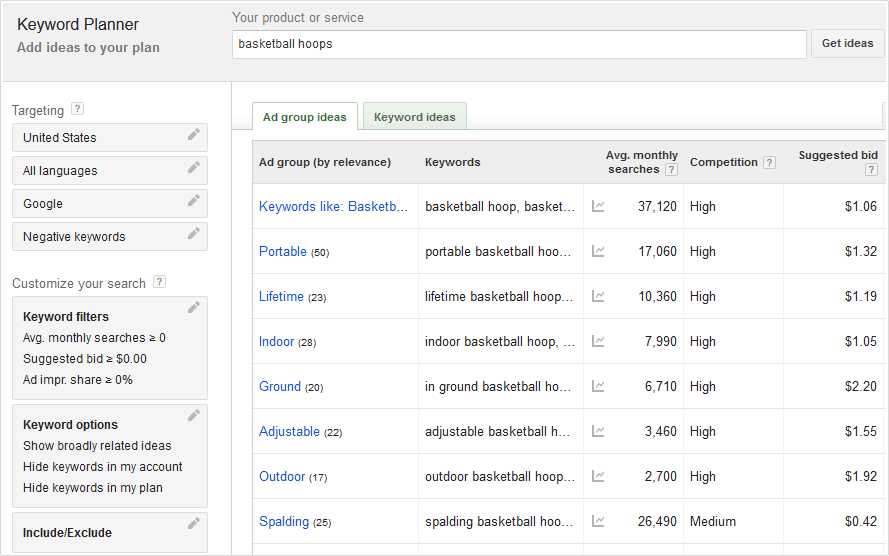
Task: Click the $2.20 suggested bid value
Action: 861,387
